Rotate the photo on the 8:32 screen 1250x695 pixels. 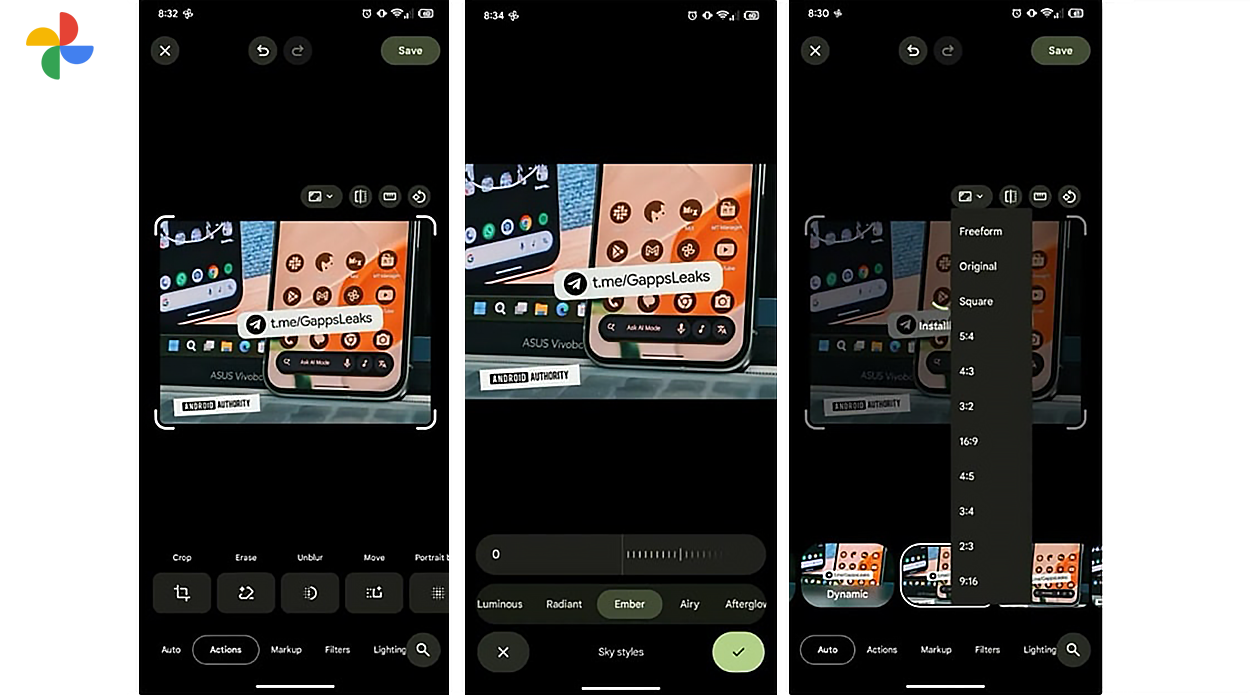click(x=420, y=197)
